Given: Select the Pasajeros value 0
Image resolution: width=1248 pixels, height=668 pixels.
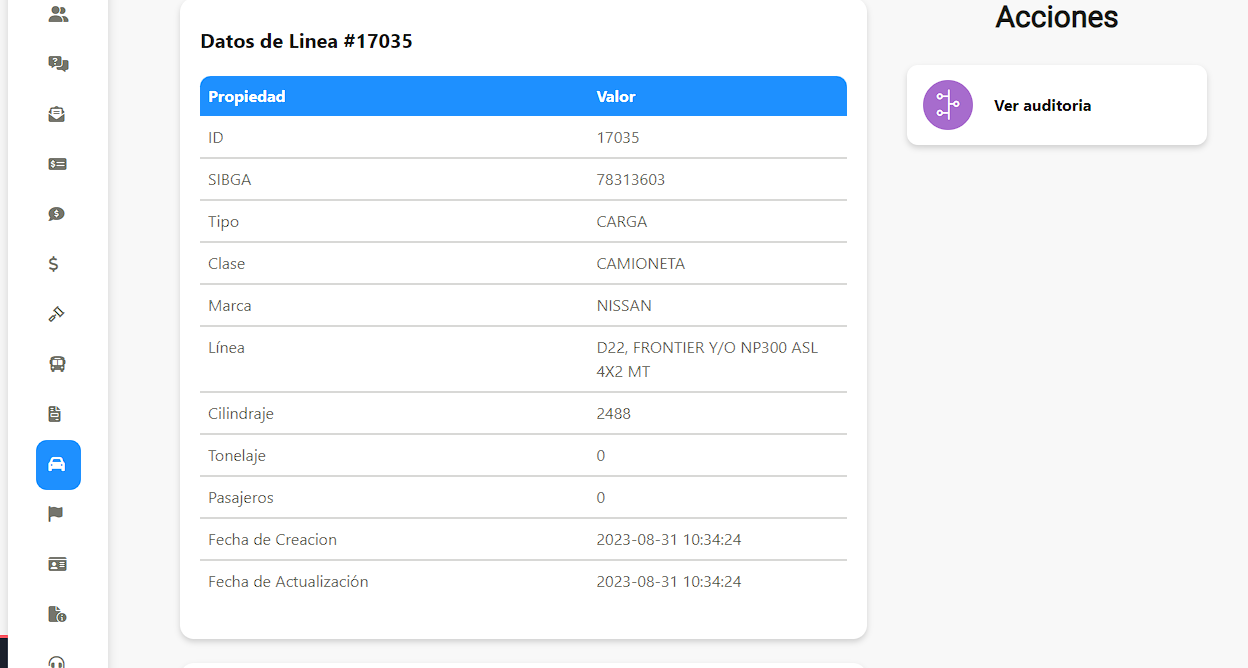Looking at the screenshot, I should click(x=601, y=498).
